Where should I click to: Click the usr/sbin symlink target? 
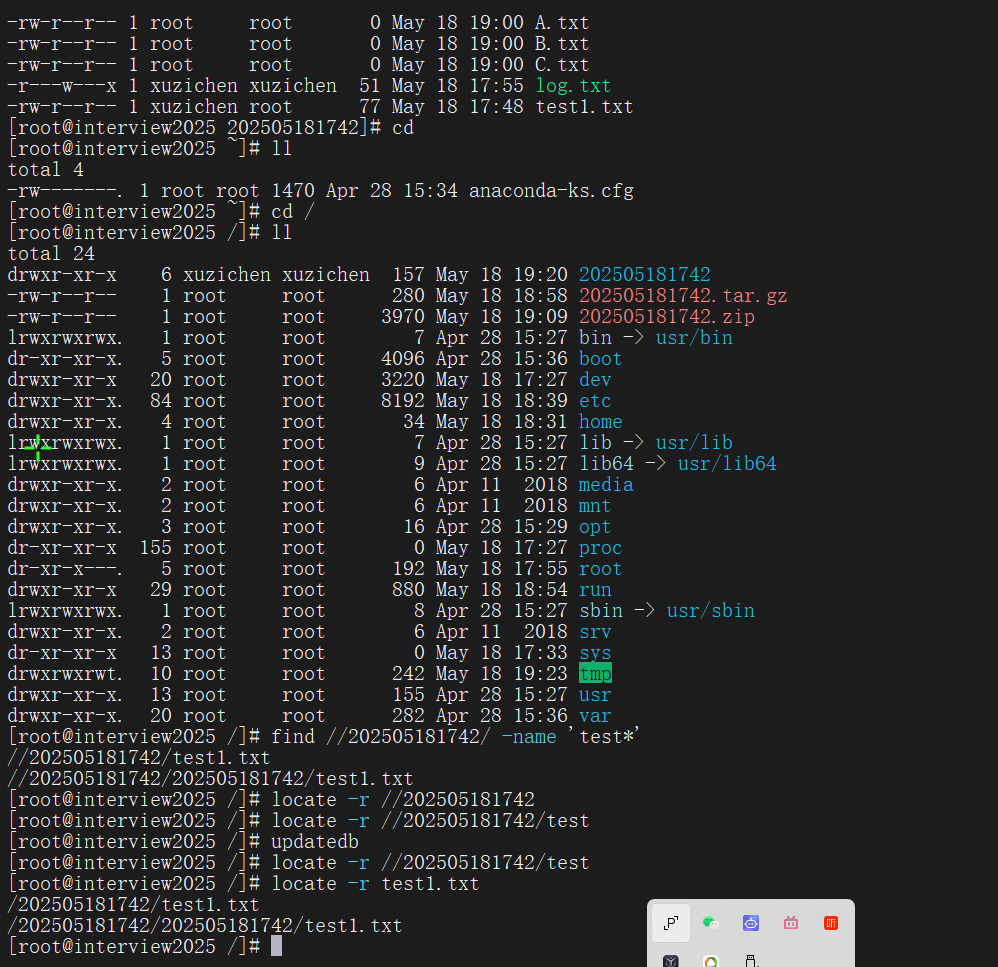point(711,611)
